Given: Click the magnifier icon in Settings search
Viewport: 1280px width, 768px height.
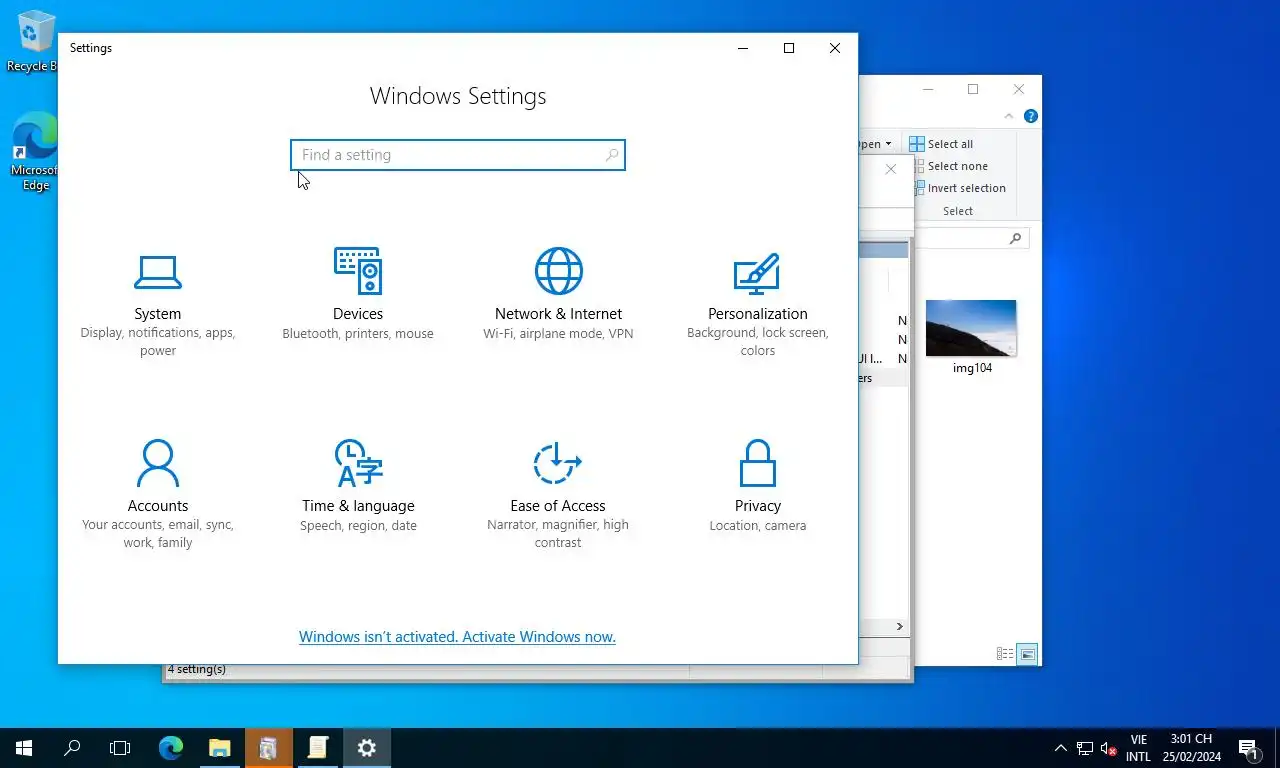Looking at the screenshot, I should [x=612, y=155].
